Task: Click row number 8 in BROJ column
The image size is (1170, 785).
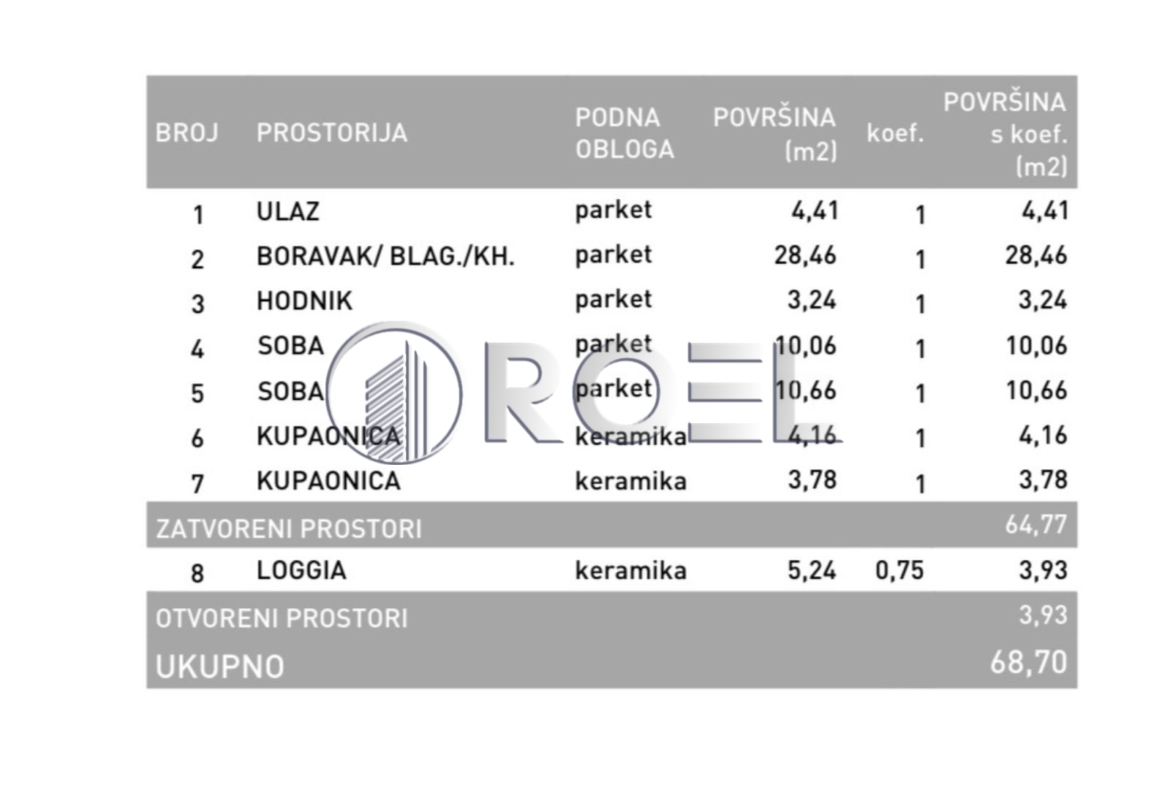Action: [x=197, y=574]
